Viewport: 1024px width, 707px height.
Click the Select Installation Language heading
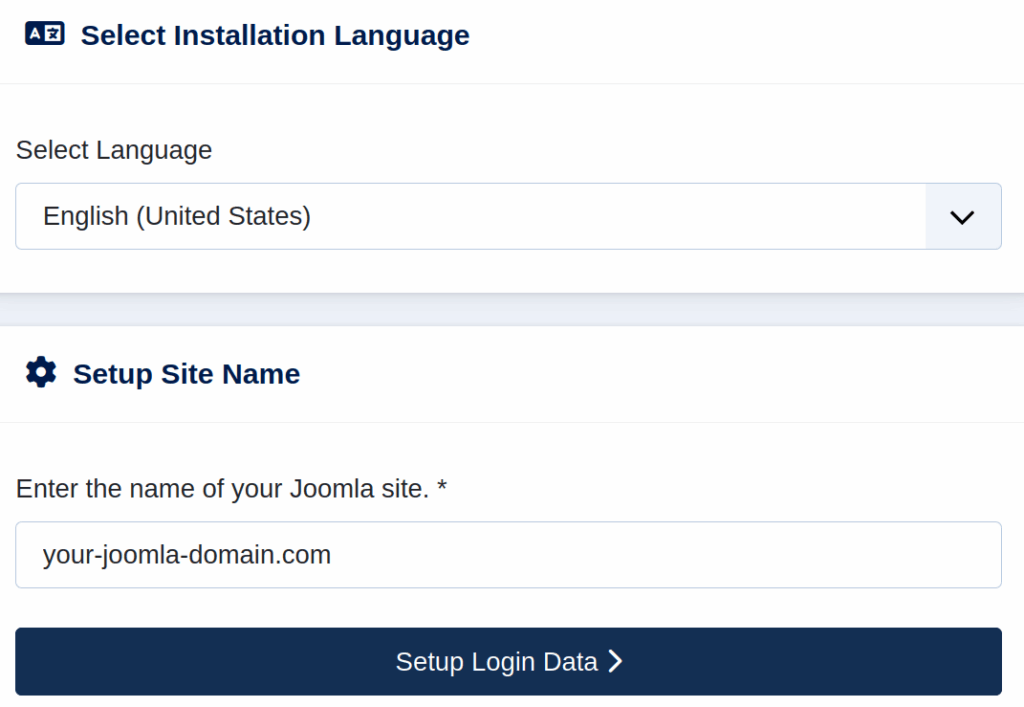[x=274, y=35]
